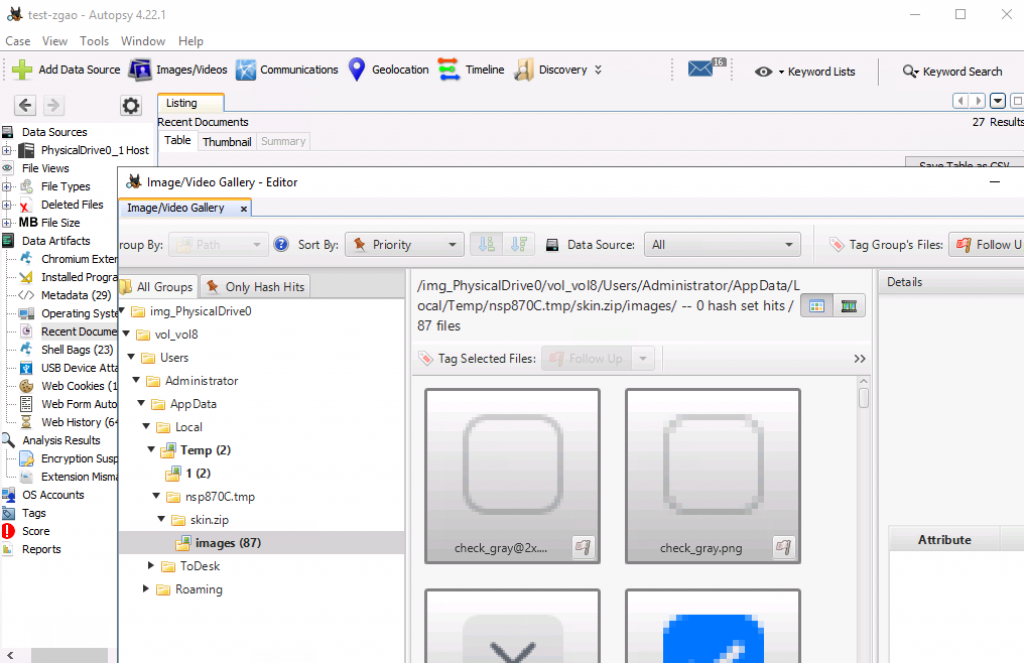Screen dimensions: 1024x663
Task: Click the Keyword Search button
Action: (x=952, y=71)
